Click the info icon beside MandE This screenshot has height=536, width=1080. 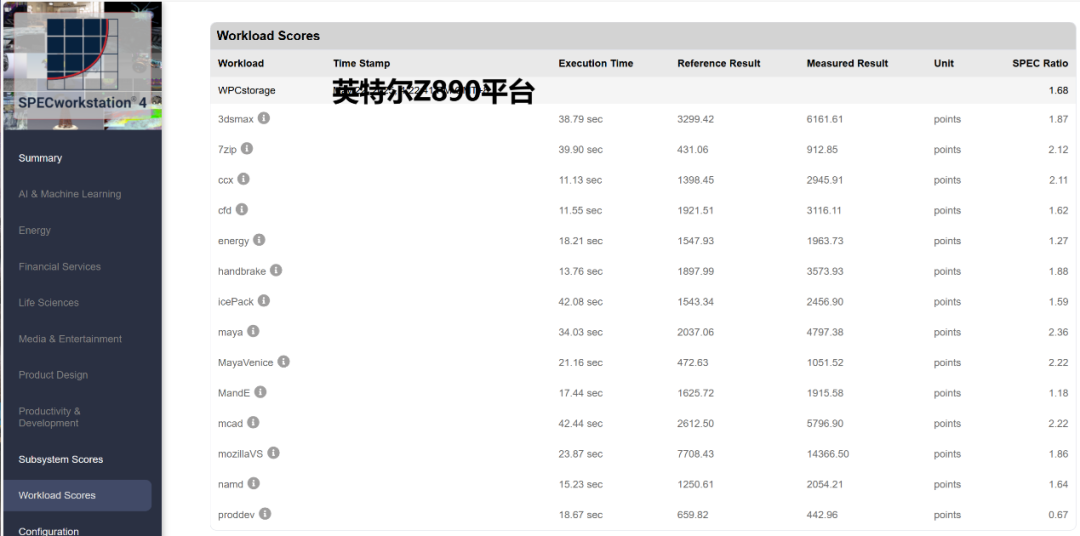pyautogui.click(x=260, y=392)
